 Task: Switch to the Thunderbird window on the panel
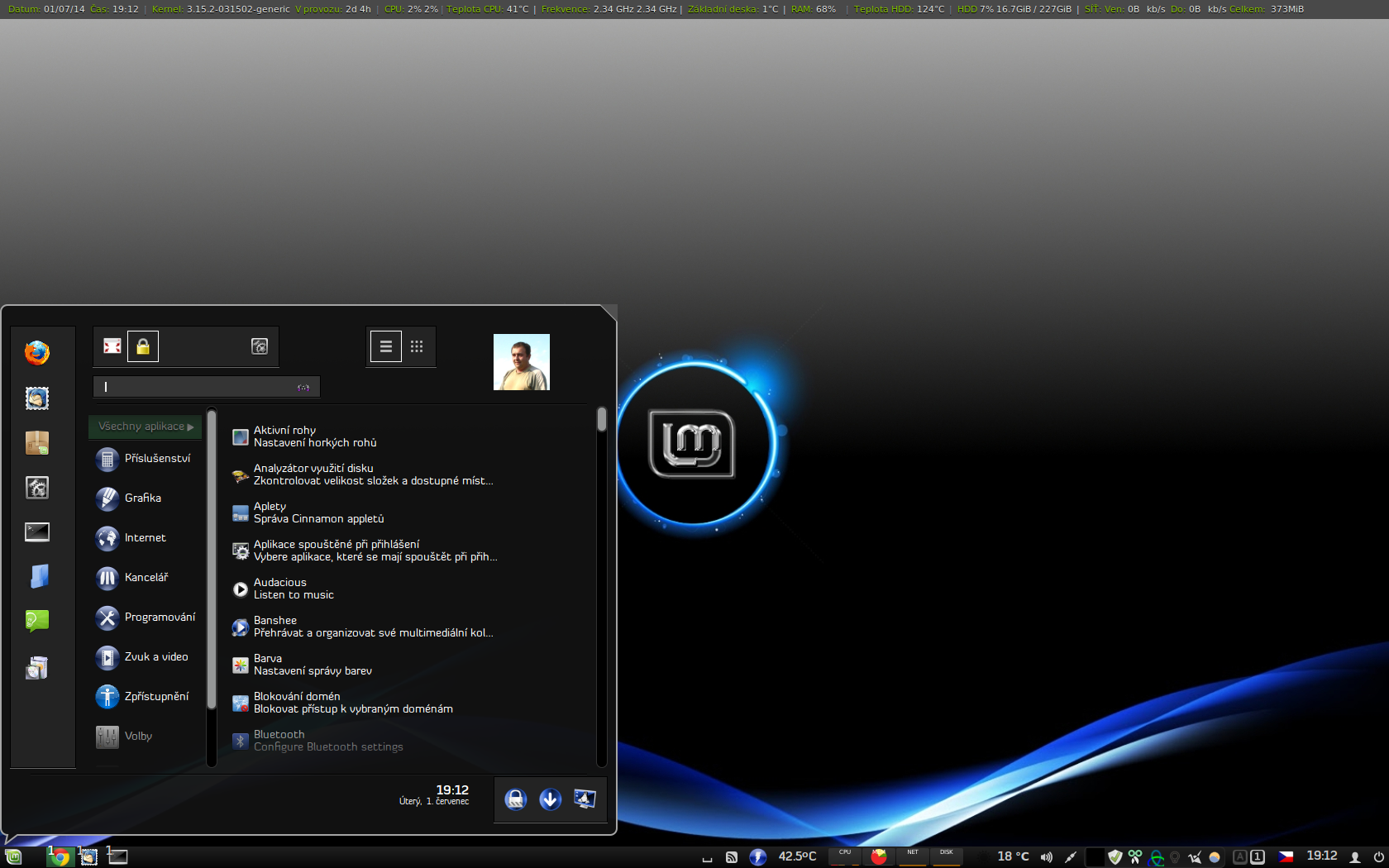tap(88, 857)
